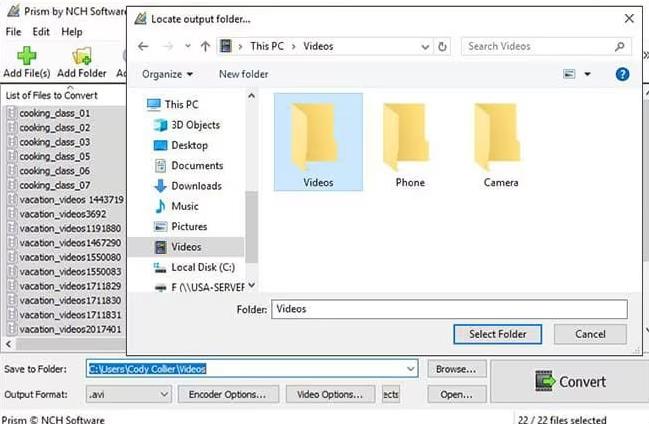Screen dimensions: 649x424
Task: Click the Select Folder button
Action: [x=498, y=334]
